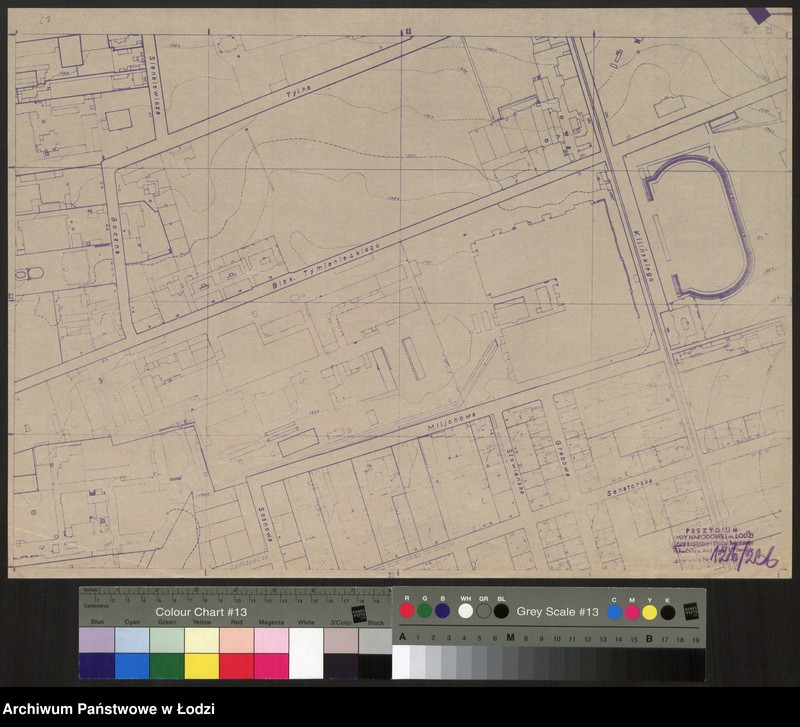Click the Tylna street label
This screenshot has height=727, width=800.
point(296,87)
